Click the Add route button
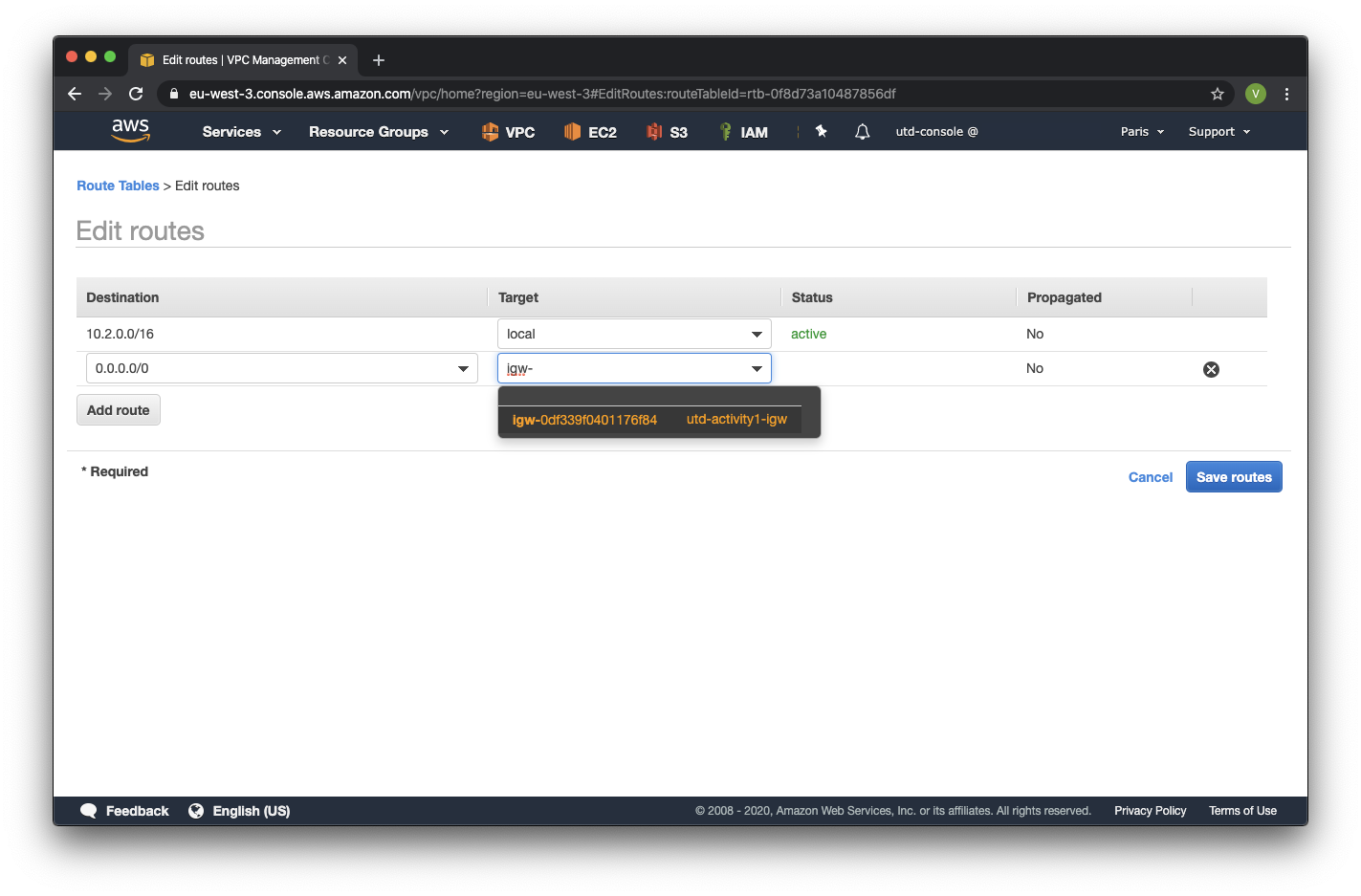 pyautogui.click(x=119, y=410)
